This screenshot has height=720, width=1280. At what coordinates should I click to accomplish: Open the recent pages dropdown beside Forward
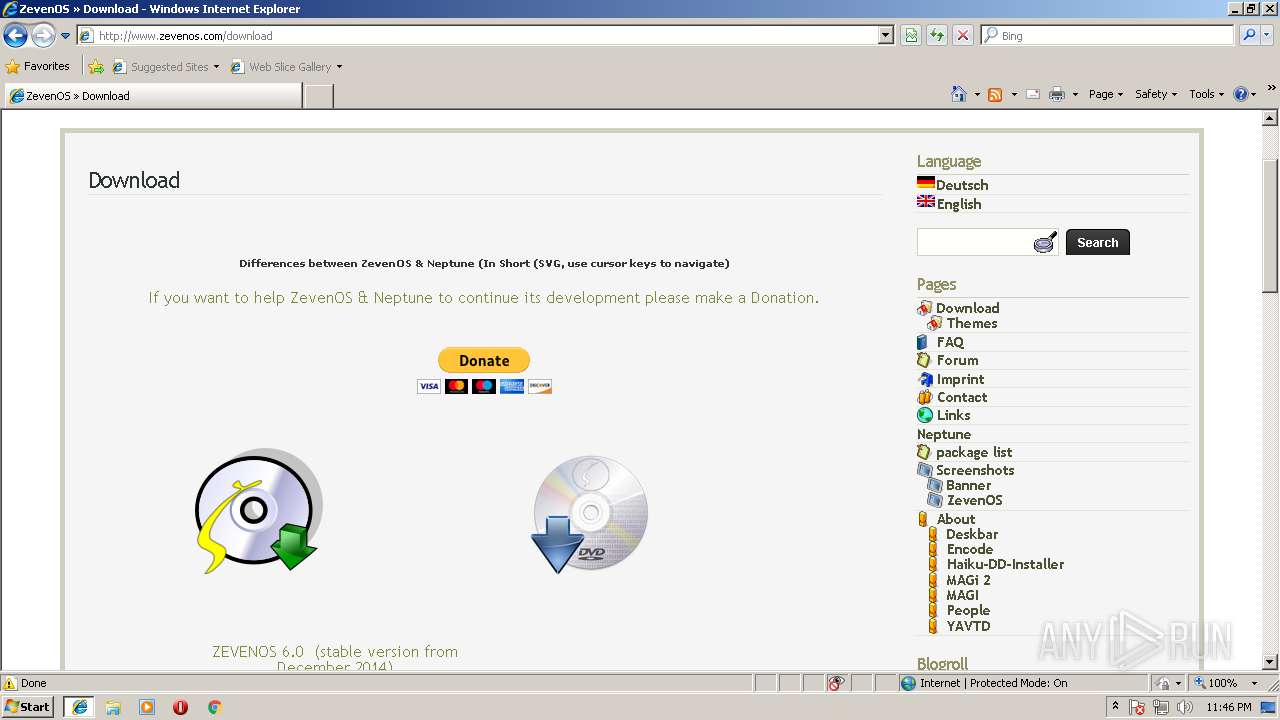pyautogui.click(x=65, y=36)
